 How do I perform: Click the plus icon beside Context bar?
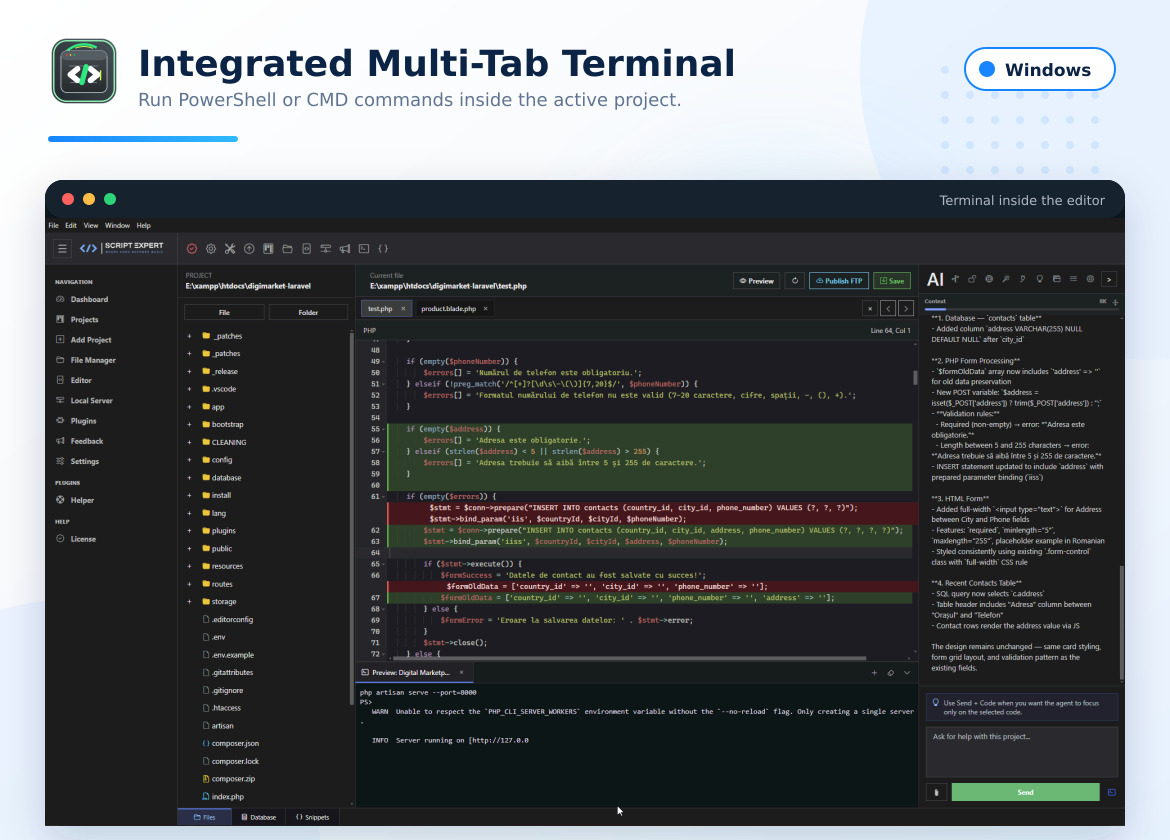1116,302
